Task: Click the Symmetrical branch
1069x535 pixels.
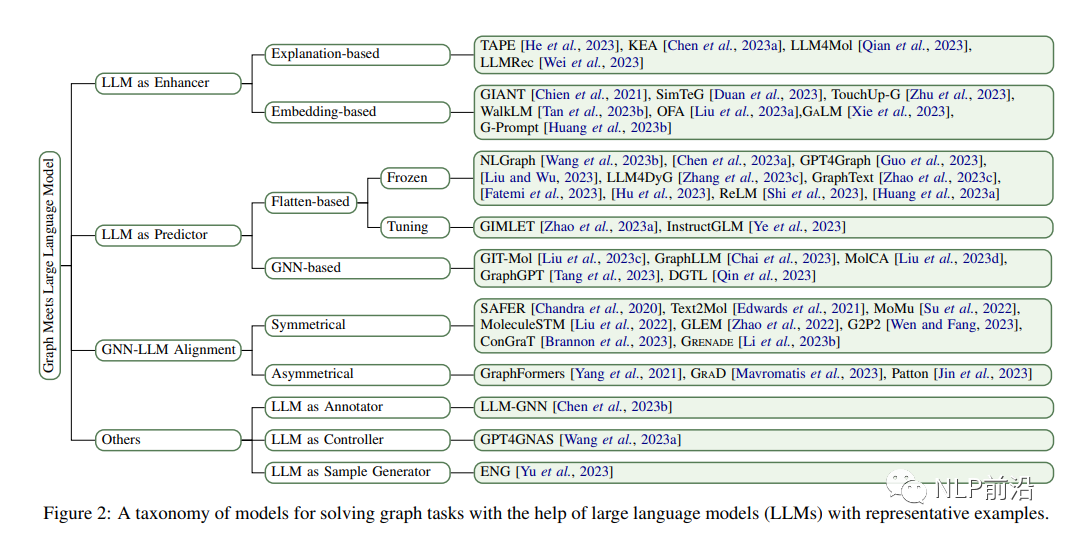Action: click(x=357, y=326)
